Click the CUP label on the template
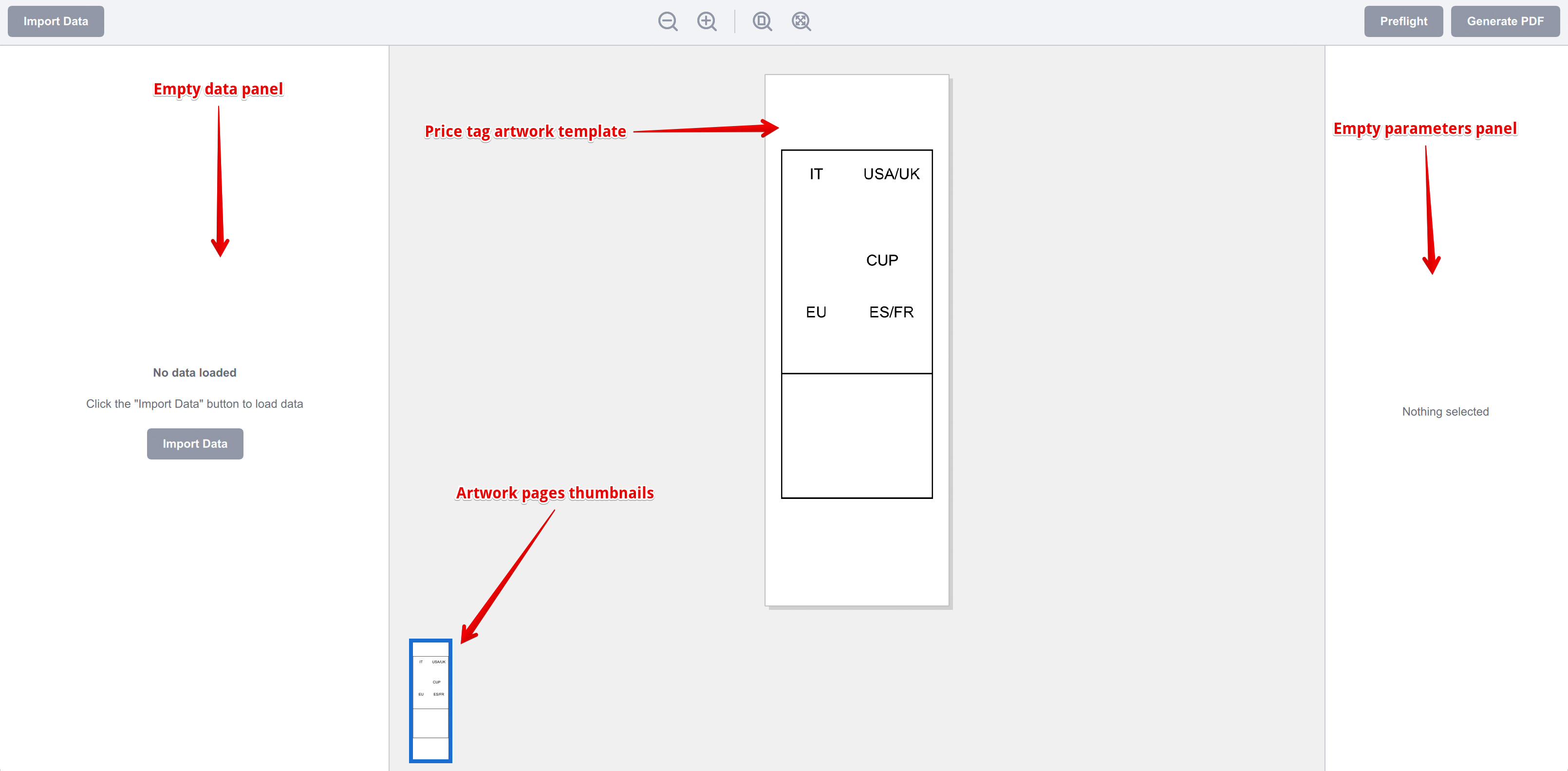 click(x=882, y=260)
